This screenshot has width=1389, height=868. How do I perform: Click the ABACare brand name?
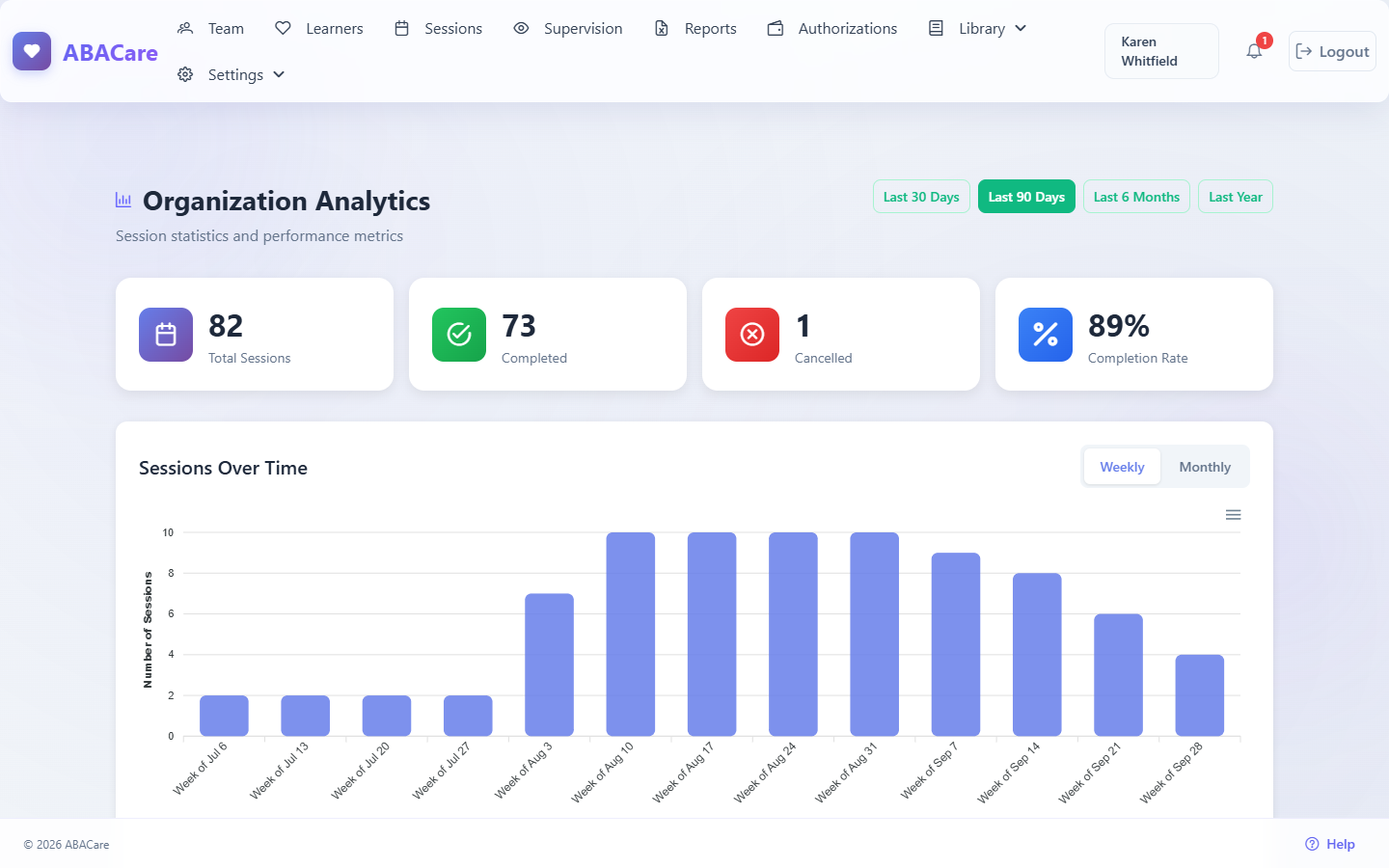tap(110, 53)
